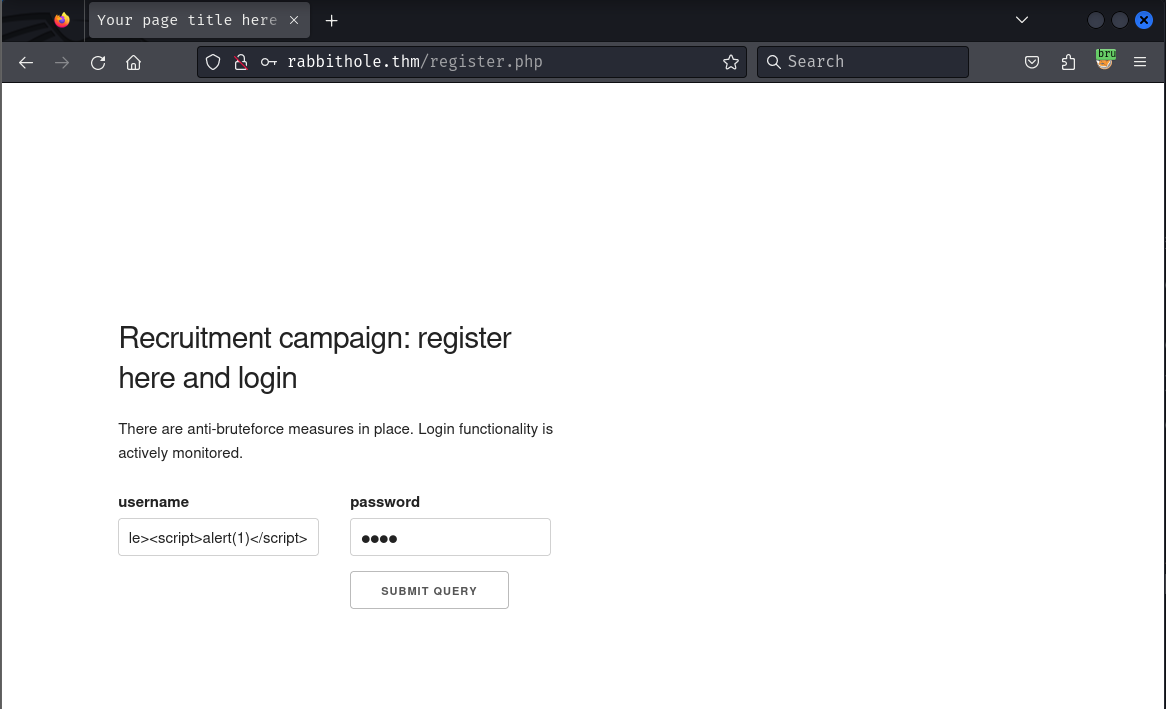1166x709 pixels.
Task: Click the back navigation arrow
Action: pyautogui.click(x=26, y=62)
